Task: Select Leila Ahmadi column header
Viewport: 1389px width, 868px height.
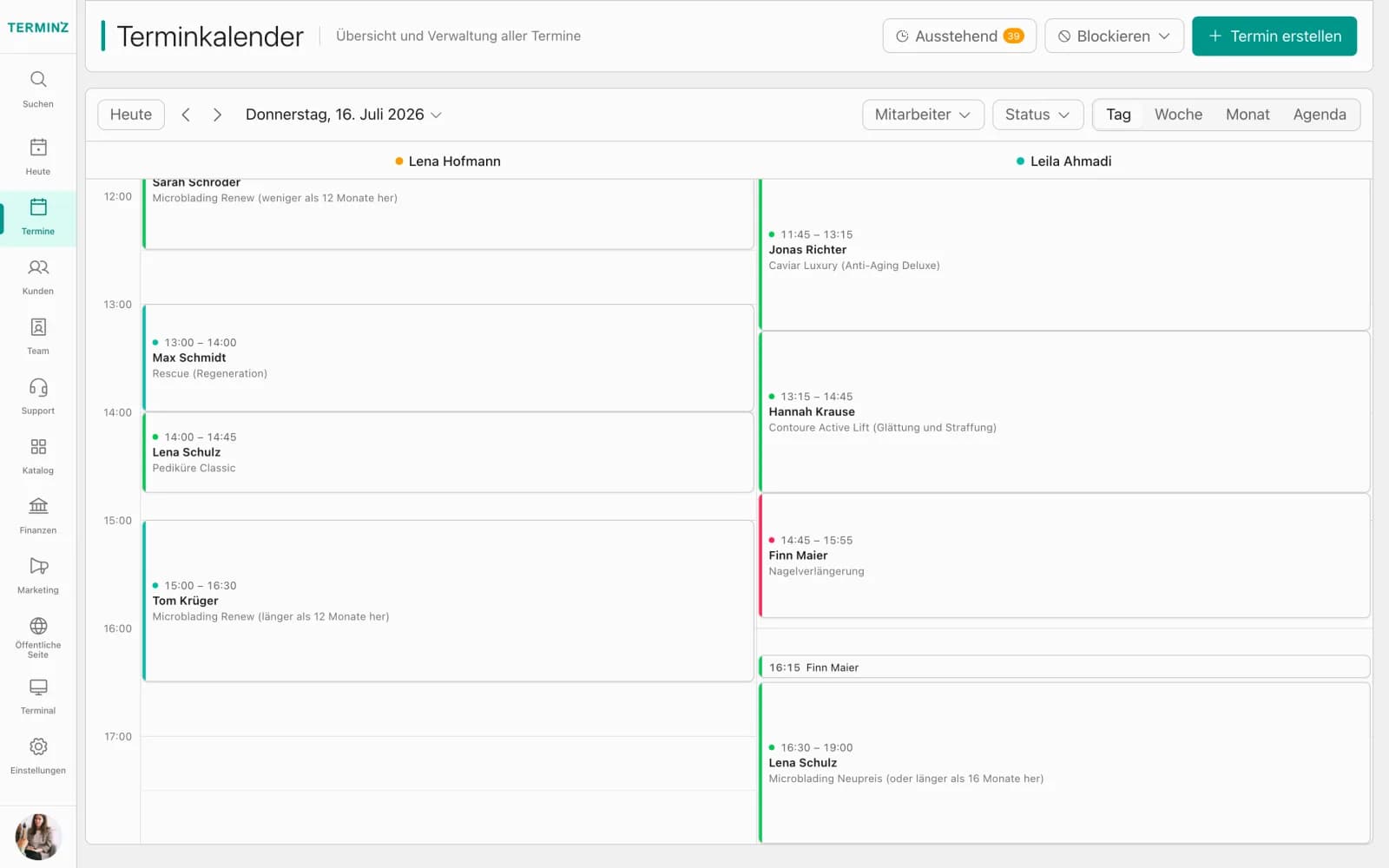Action: click(1064, 161)
